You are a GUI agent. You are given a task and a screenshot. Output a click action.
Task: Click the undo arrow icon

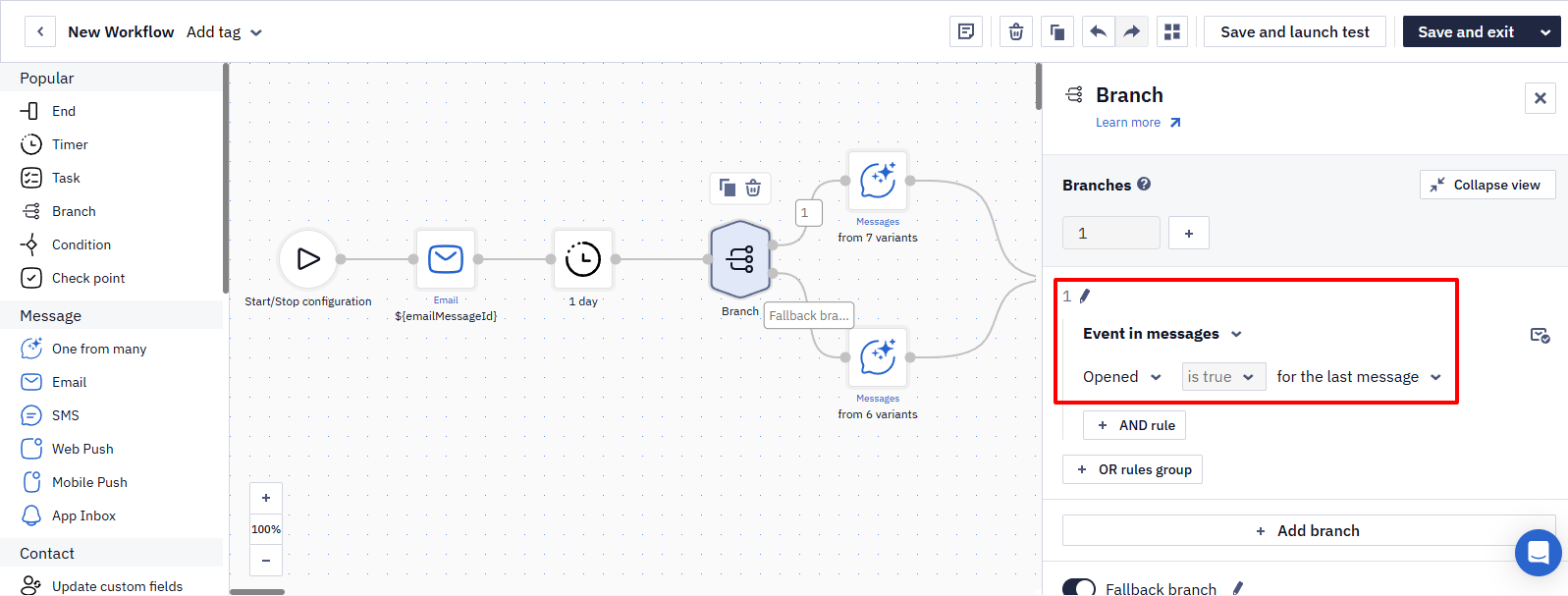(x=1099, y=31)
